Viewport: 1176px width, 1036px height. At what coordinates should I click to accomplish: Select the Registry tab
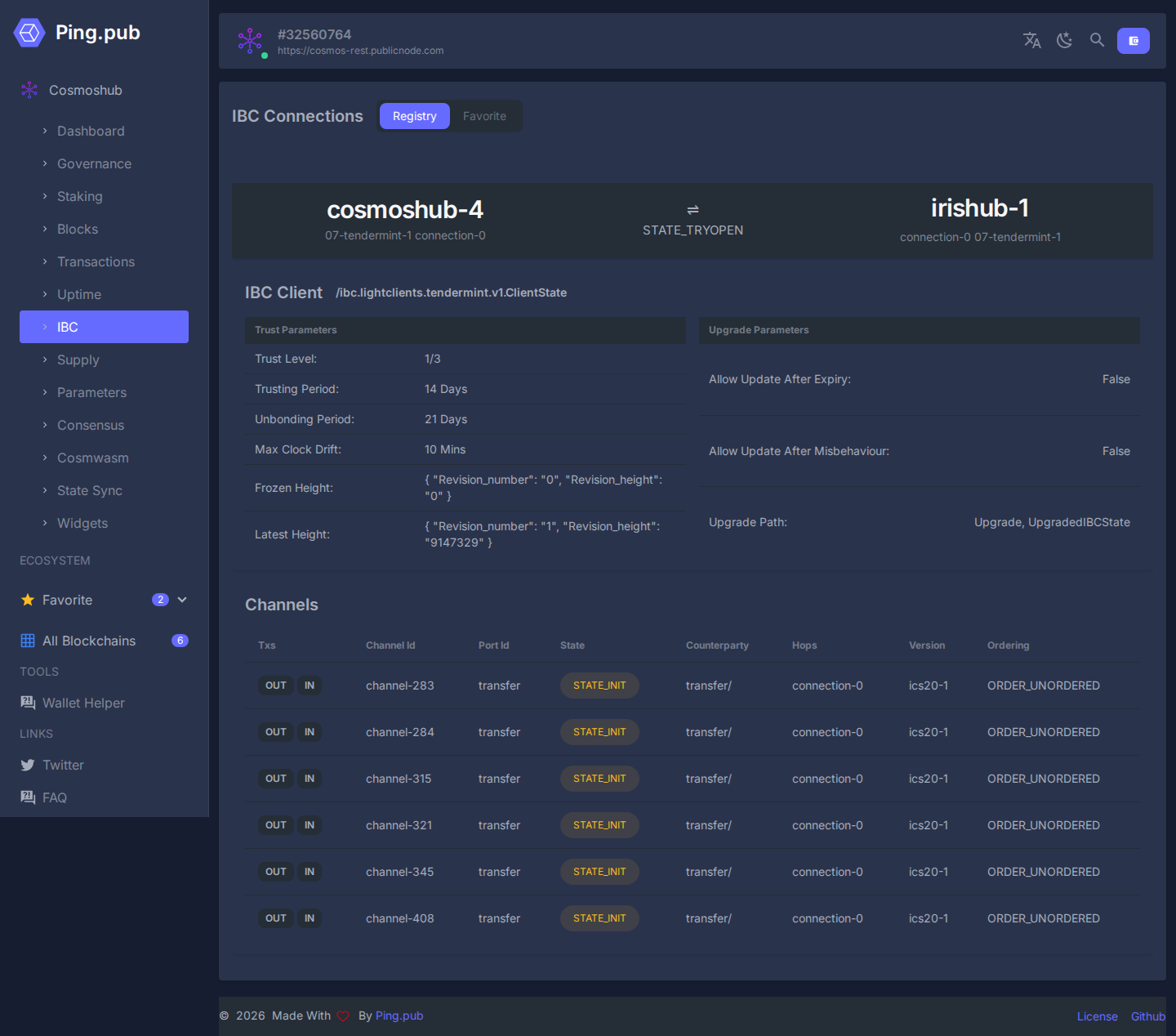pos(414,116)
